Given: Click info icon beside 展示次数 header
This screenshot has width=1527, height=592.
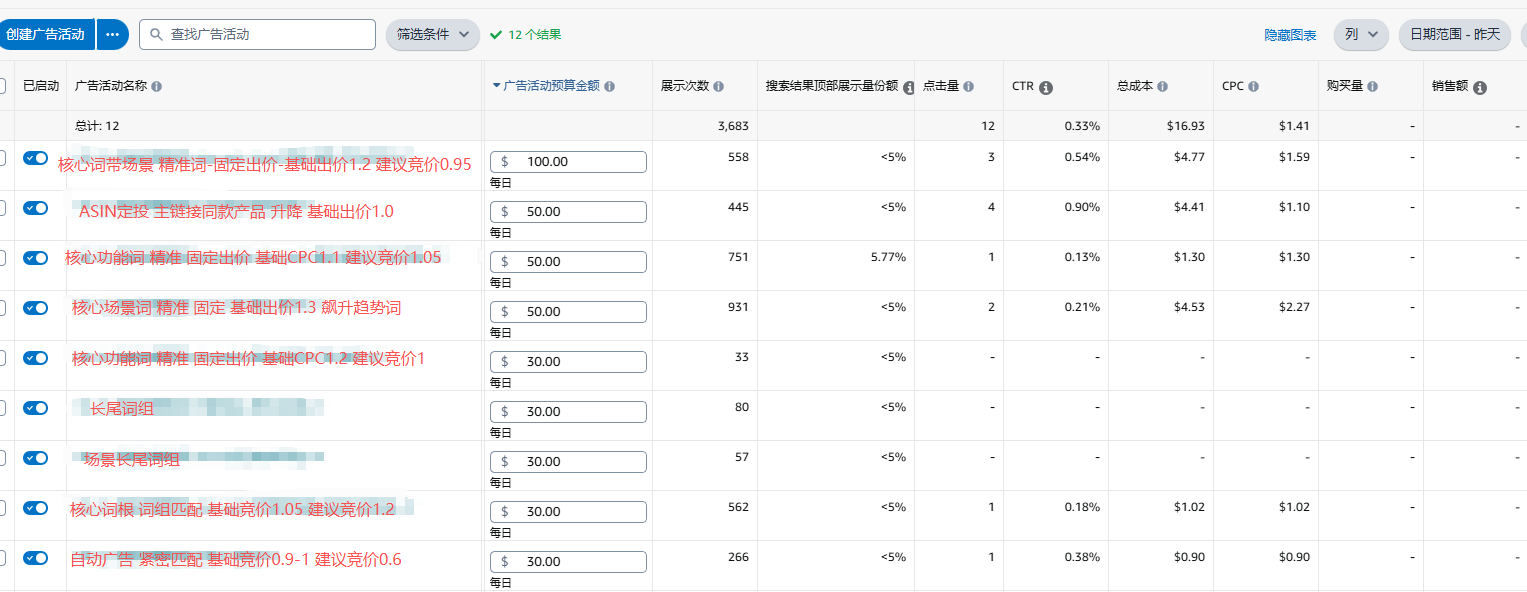Looking at the screenshot, I should (719, 87).
